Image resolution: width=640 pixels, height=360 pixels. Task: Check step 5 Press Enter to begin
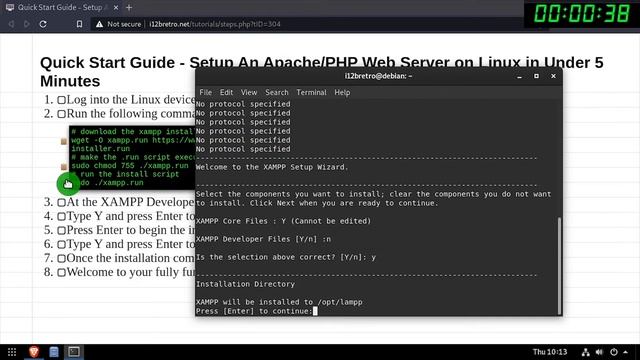62,231
